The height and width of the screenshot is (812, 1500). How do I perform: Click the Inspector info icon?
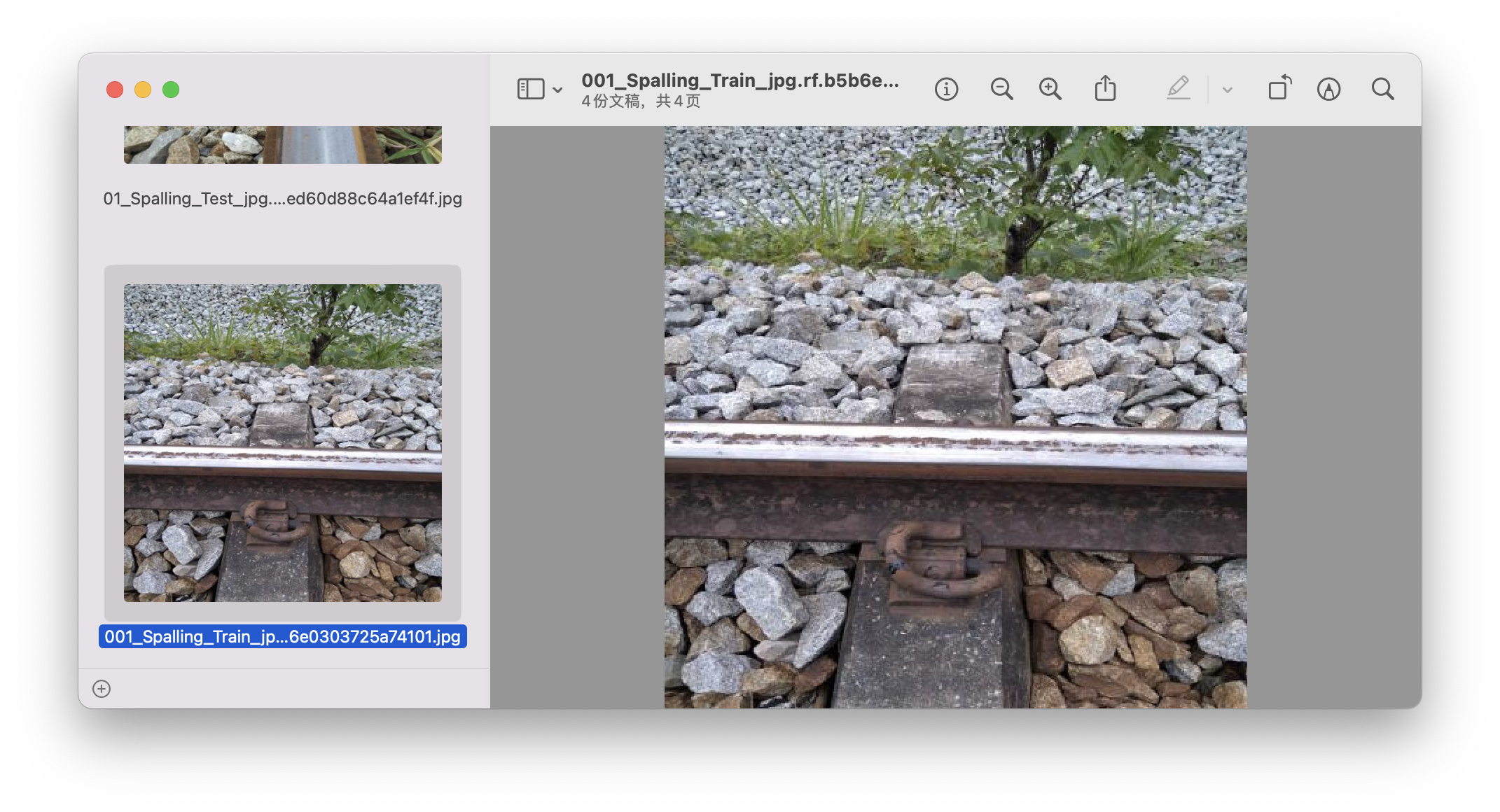pyautogui.click(x=946, y=89)
